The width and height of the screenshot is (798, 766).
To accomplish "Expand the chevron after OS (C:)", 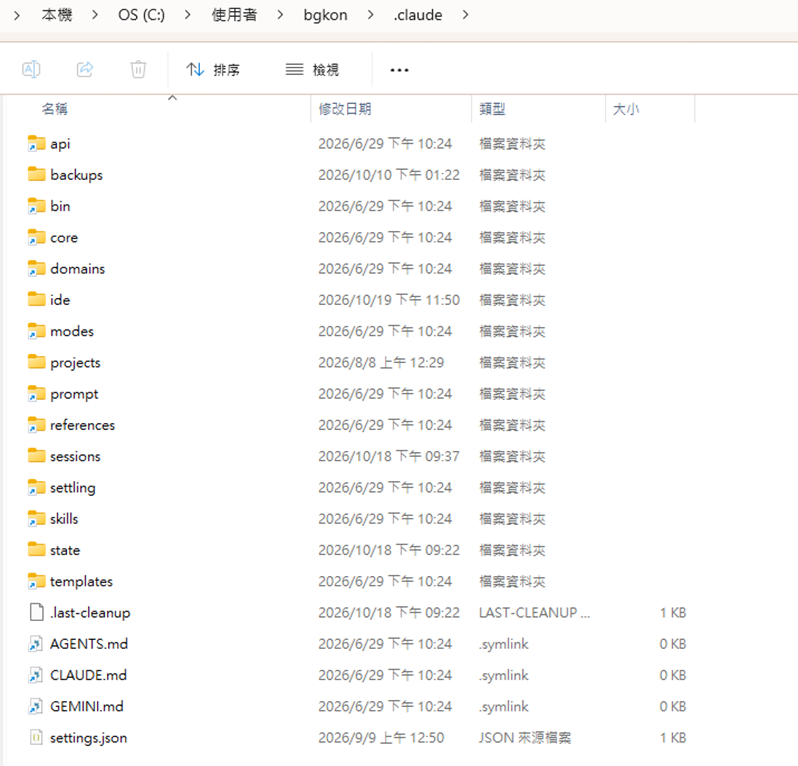I will click(187, 15).
